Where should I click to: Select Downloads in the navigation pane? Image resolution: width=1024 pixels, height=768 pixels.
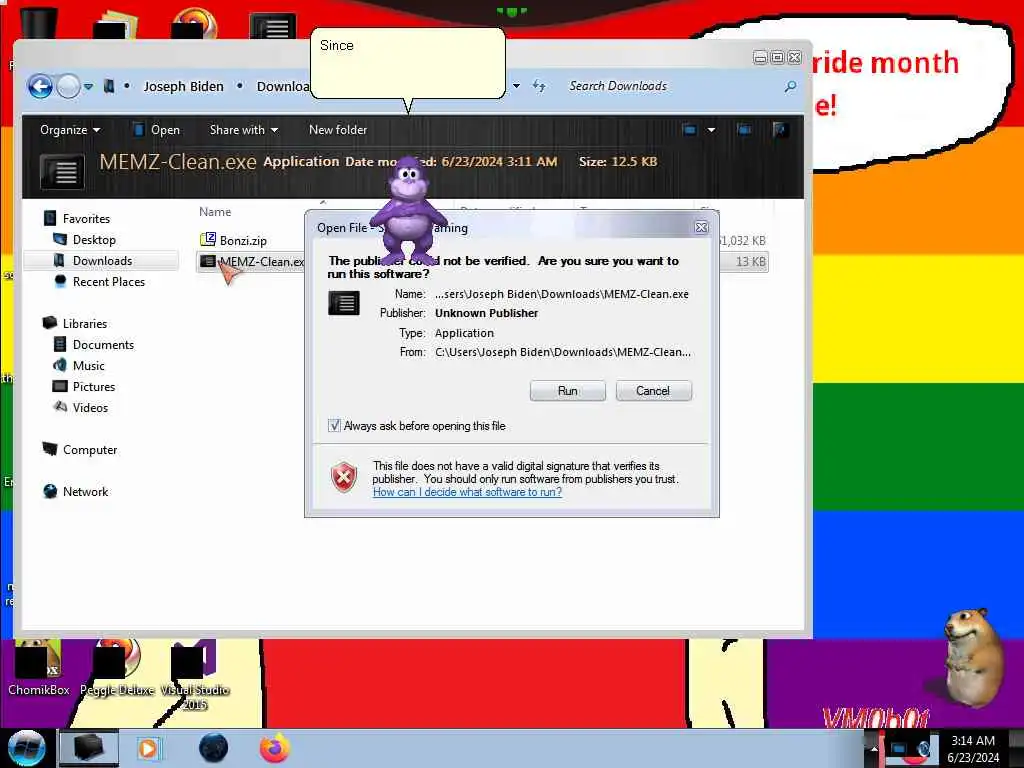pos(93,261)
